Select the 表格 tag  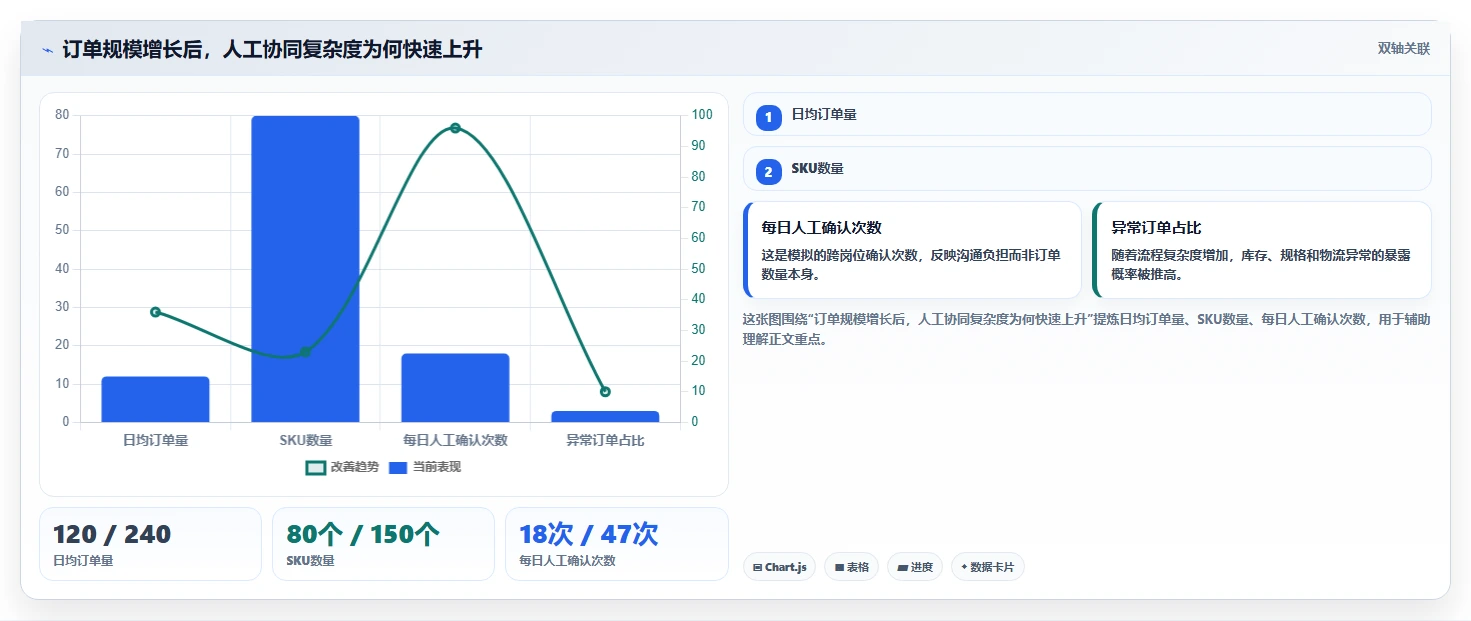[851, 567]
